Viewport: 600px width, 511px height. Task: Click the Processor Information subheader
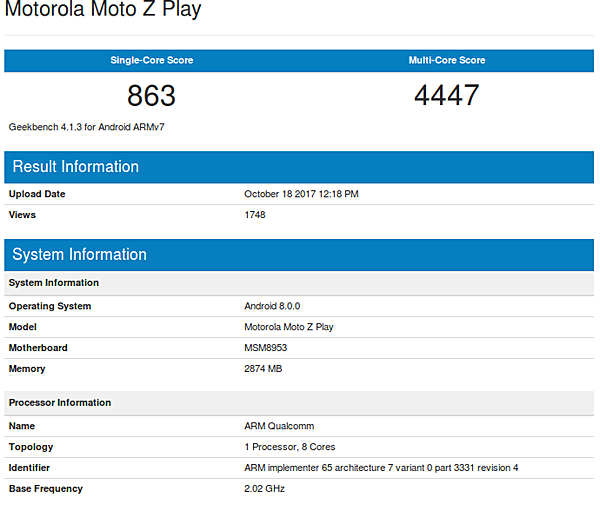[x=60, y=402]
